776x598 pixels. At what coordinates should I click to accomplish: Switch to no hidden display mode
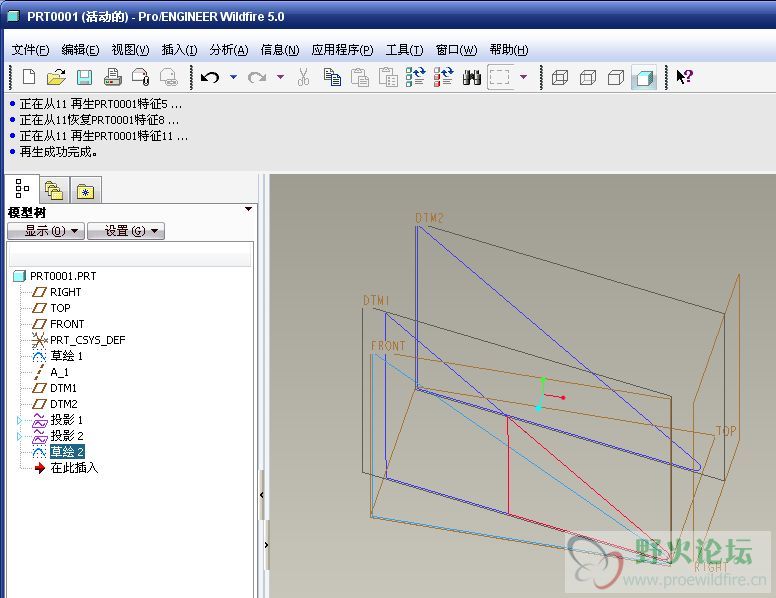click(x=616, y=77)
